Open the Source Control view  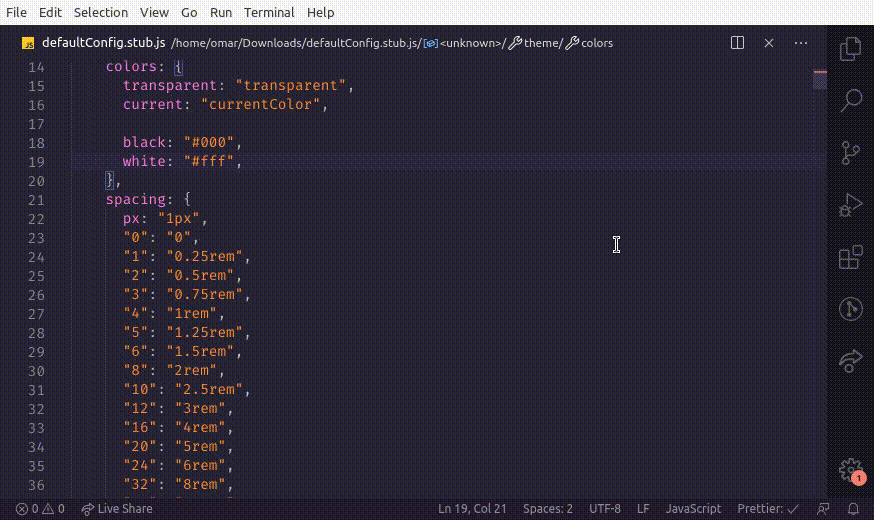(850, 152)
